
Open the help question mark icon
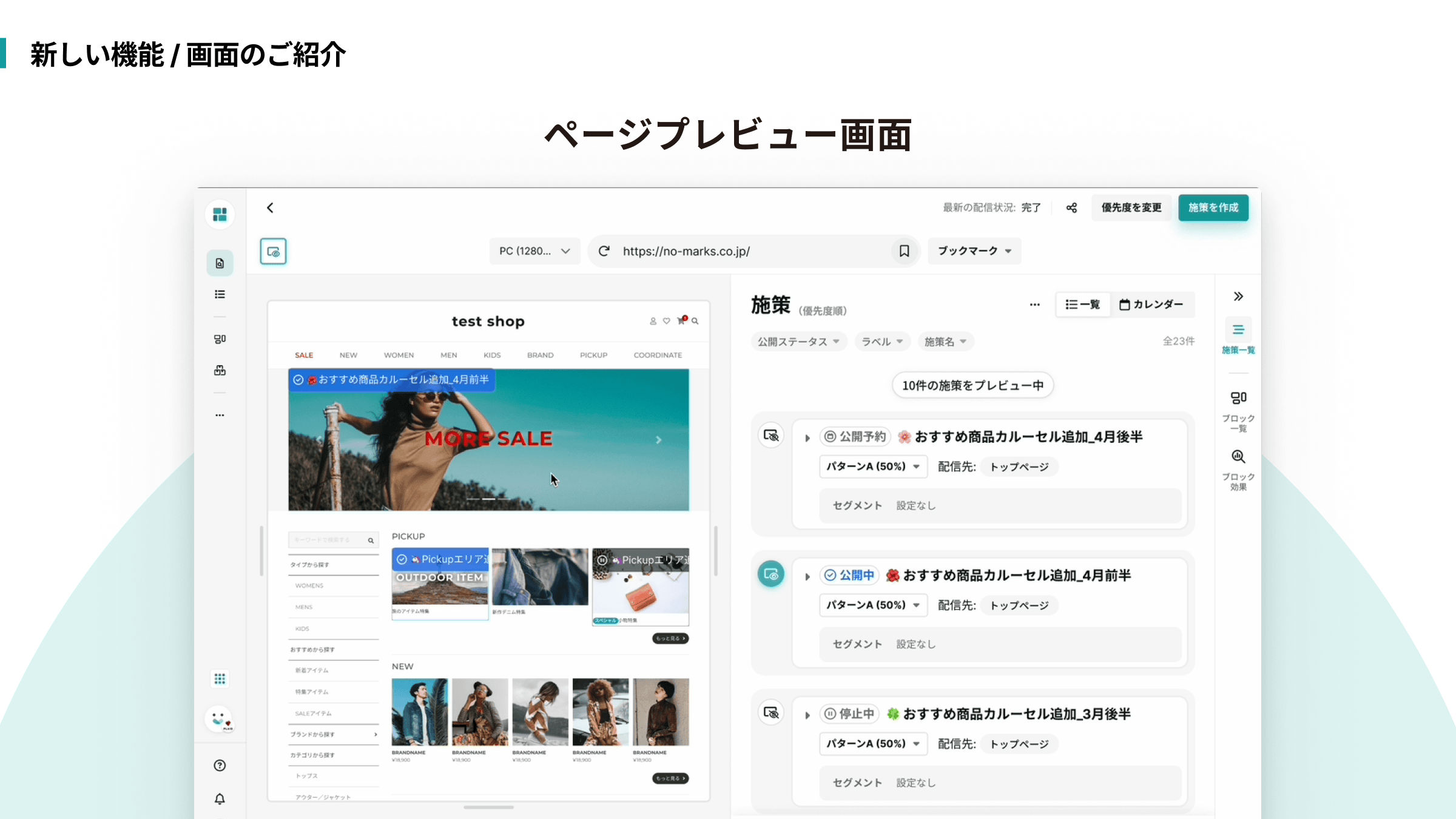(x=220, y=766)
